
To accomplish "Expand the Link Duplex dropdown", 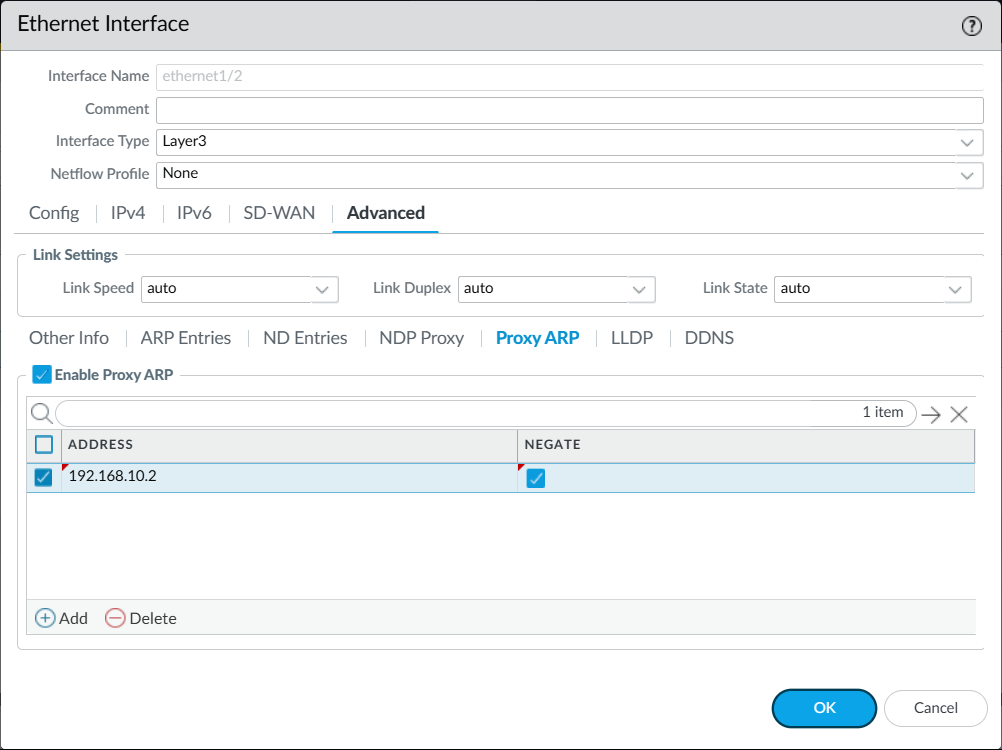I will (557, 289).
